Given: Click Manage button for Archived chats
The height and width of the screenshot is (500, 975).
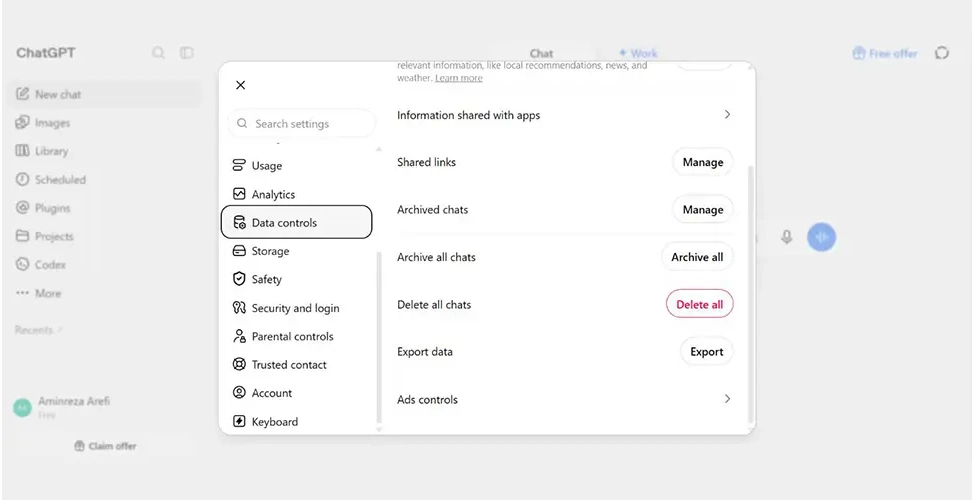Looking at the screenshot, I should tap(703, 210).
